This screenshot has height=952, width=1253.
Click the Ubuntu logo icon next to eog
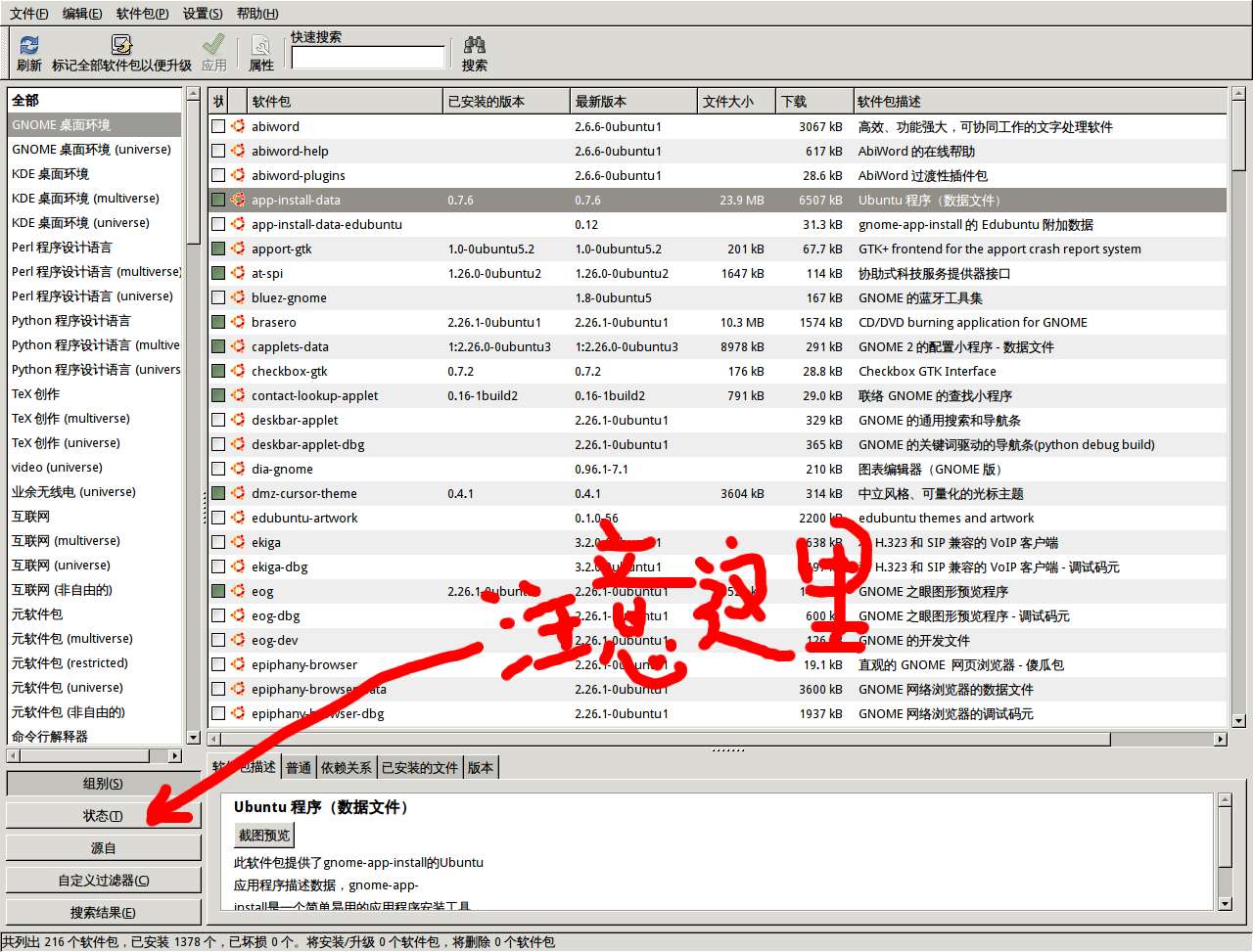tap(238, 591)
